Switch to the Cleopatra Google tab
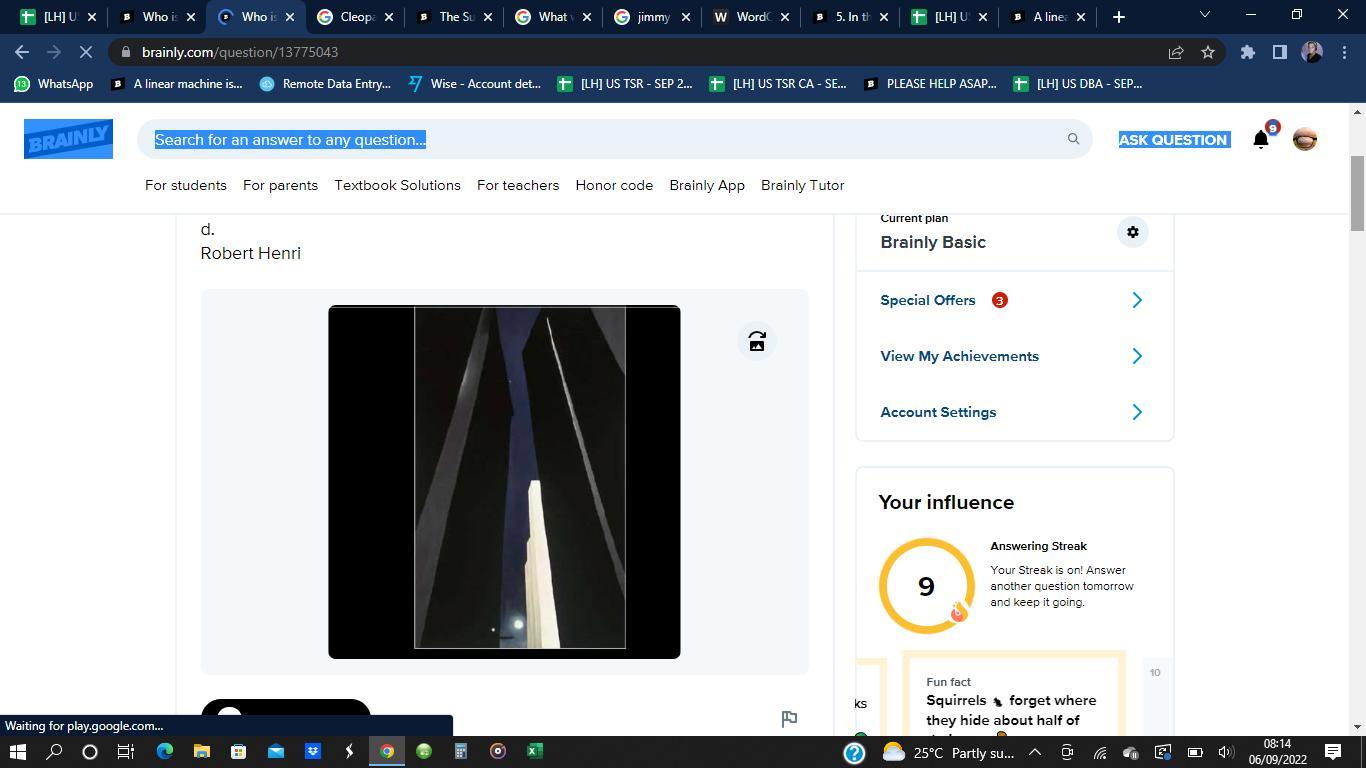Screen dimensions: 1366x768 pos(355,17)
